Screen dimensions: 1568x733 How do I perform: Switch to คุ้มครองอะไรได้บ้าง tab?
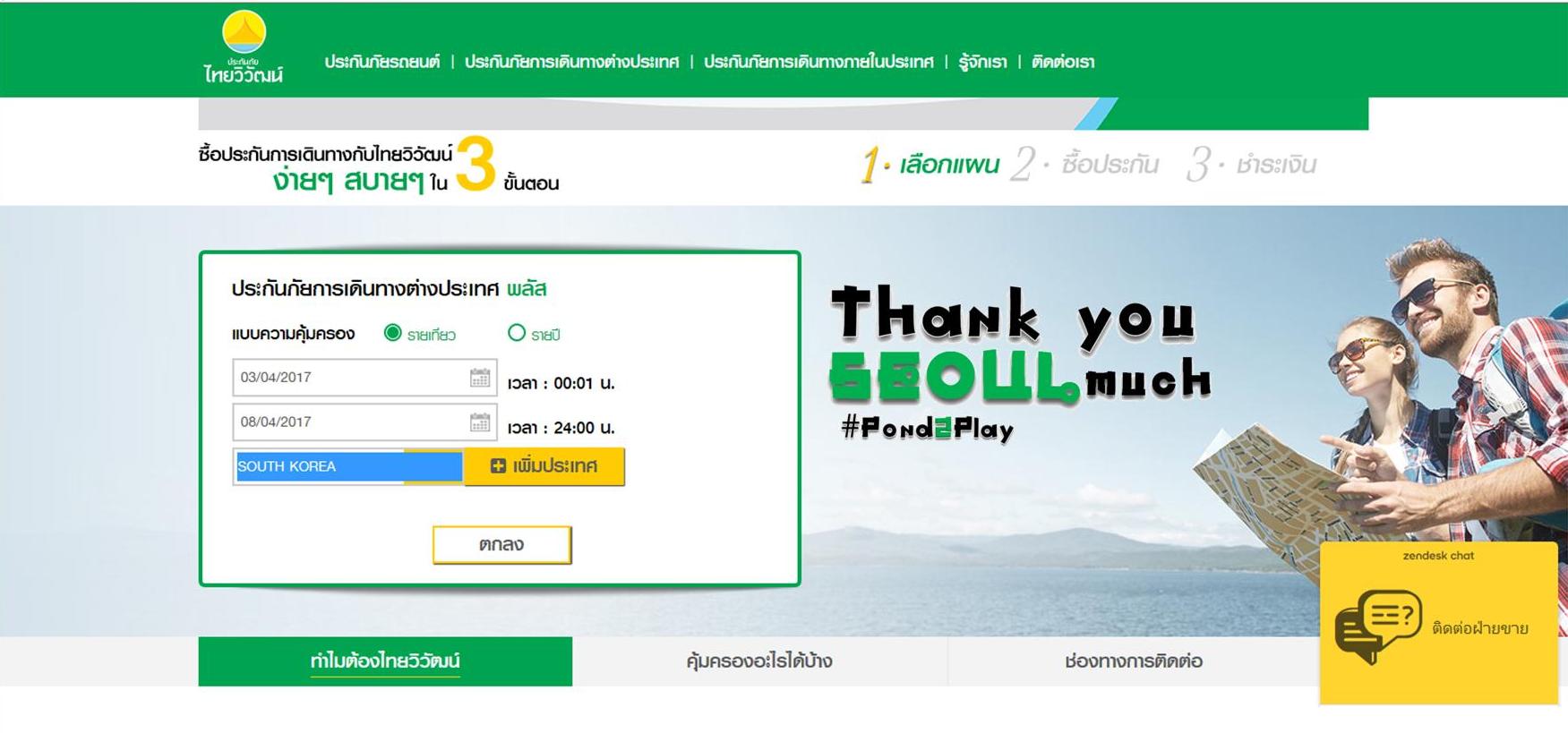[x=759, y=661]
